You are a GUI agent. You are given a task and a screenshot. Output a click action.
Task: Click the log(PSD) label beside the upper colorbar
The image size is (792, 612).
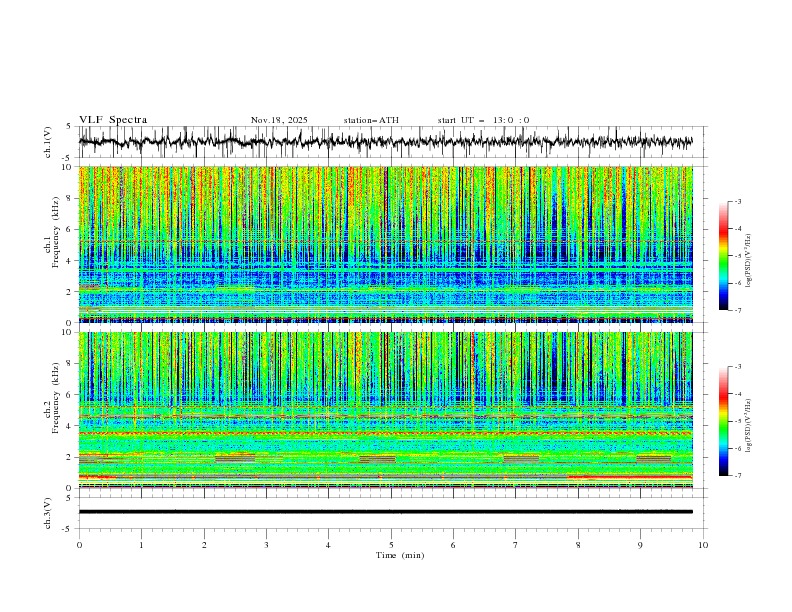pyautogui.click(x=748, y=260)
